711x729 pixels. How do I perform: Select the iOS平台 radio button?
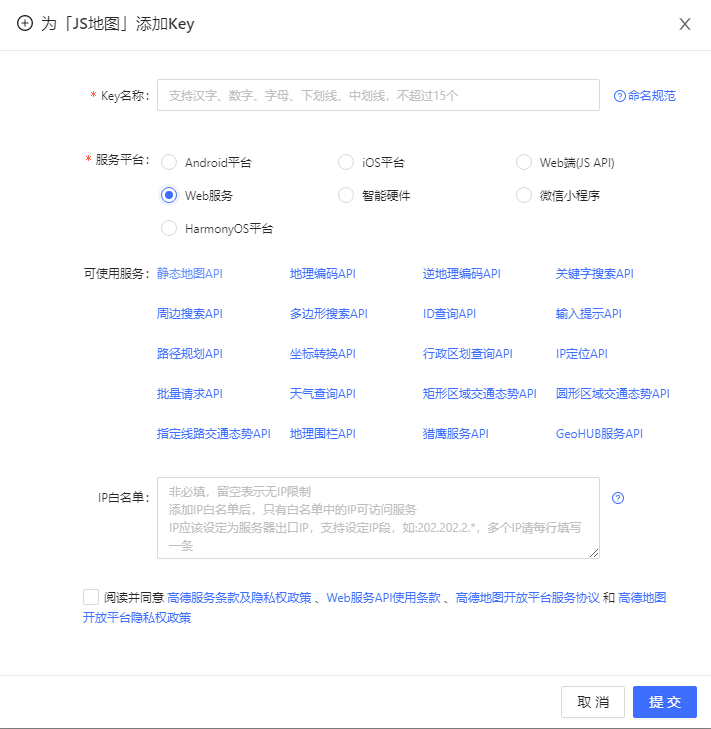pyautogui.click(x=346, y=162)
